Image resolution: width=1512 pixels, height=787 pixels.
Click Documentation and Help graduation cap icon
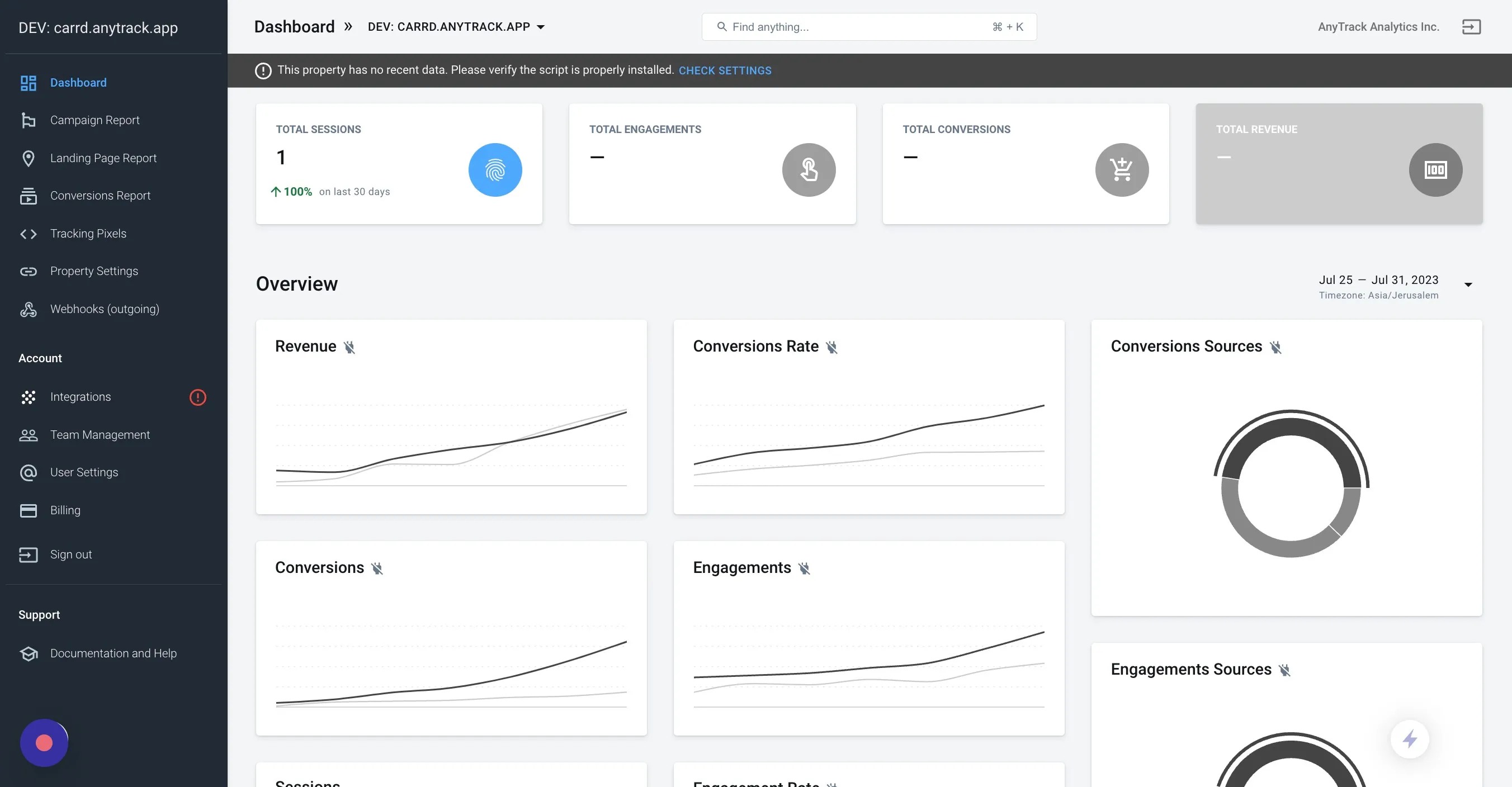click(28, 653)
